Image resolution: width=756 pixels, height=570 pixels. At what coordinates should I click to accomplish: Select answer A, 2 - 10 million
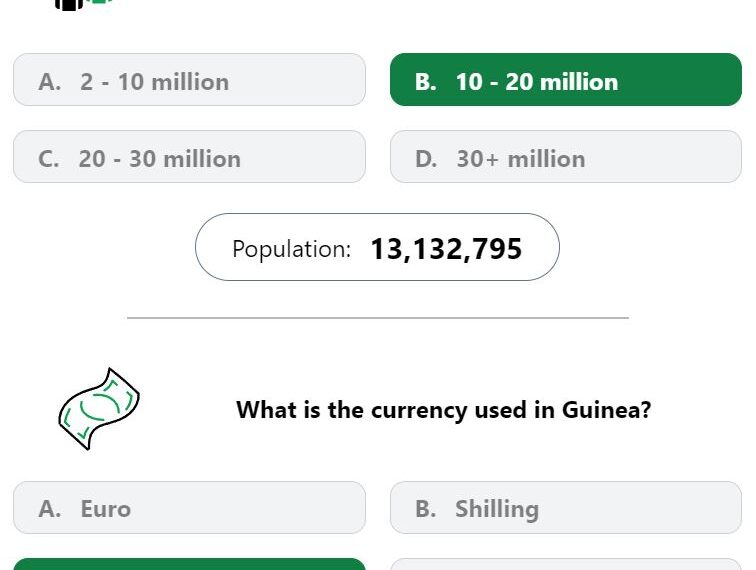[x=189, y=80]
